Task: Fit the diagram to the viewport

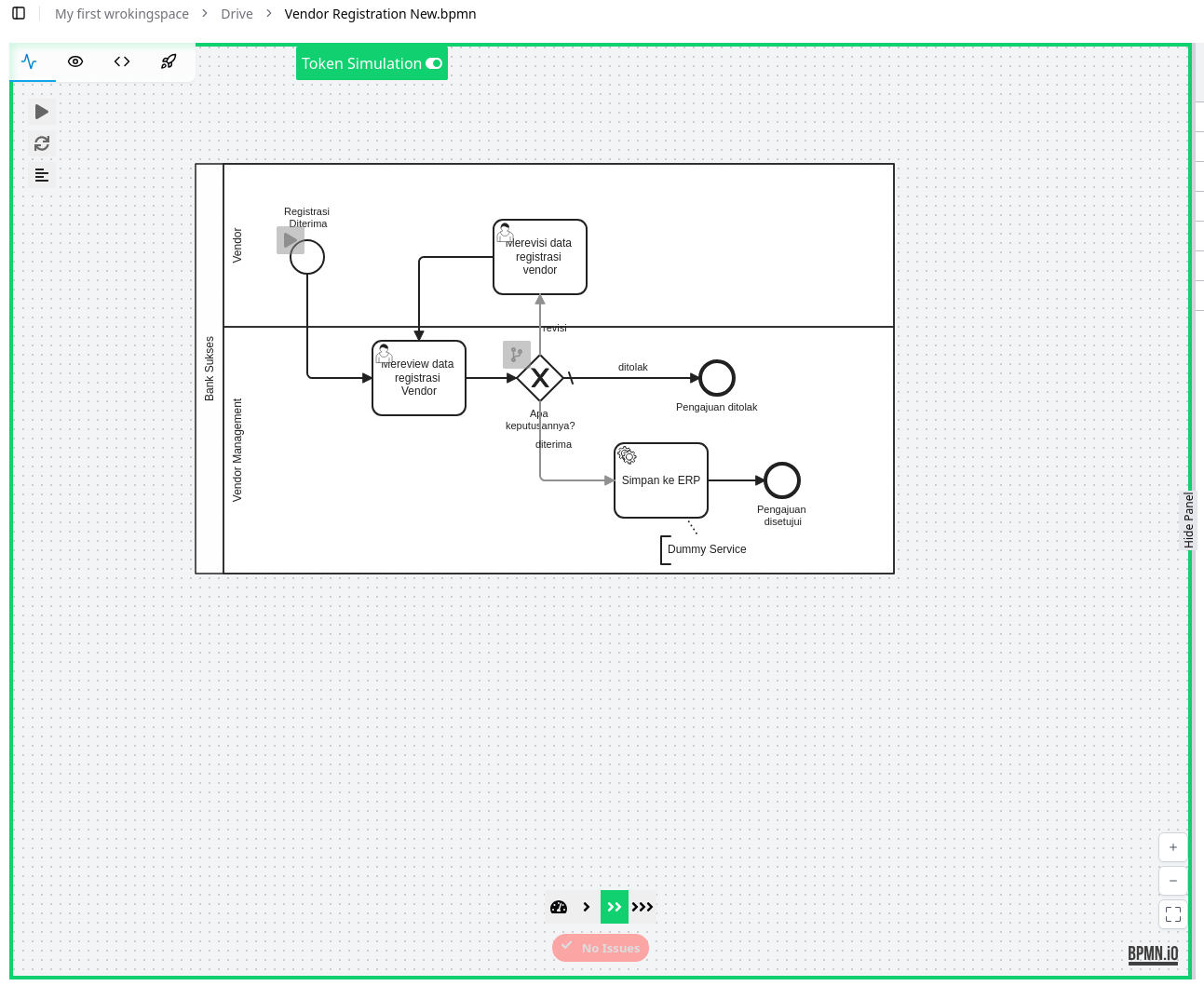Action: coord(1173,914)
